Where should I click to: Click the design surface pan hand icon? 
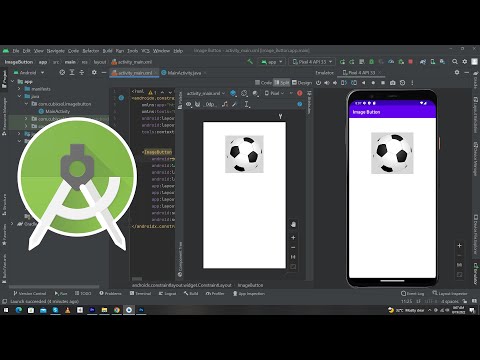[293, 224]
